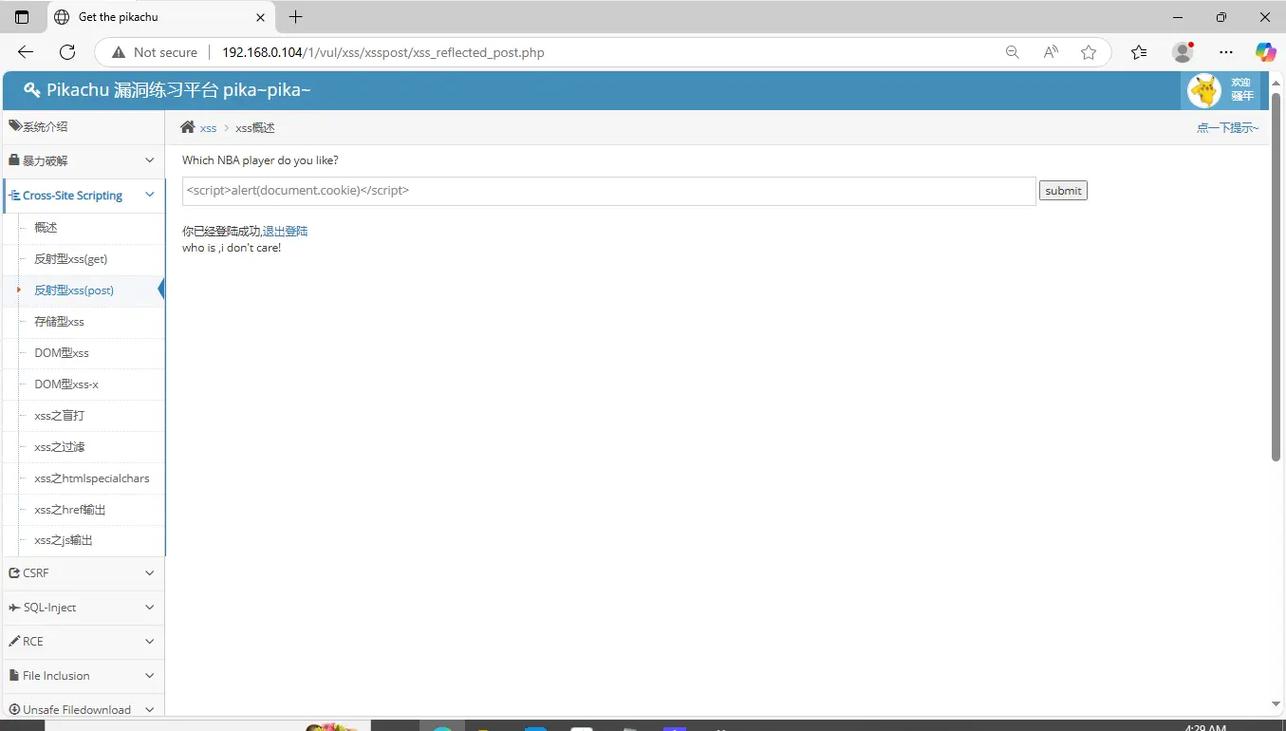Close the Get the pikachu tab
This screenshot has width=1286, height=731.
[260, 17]
